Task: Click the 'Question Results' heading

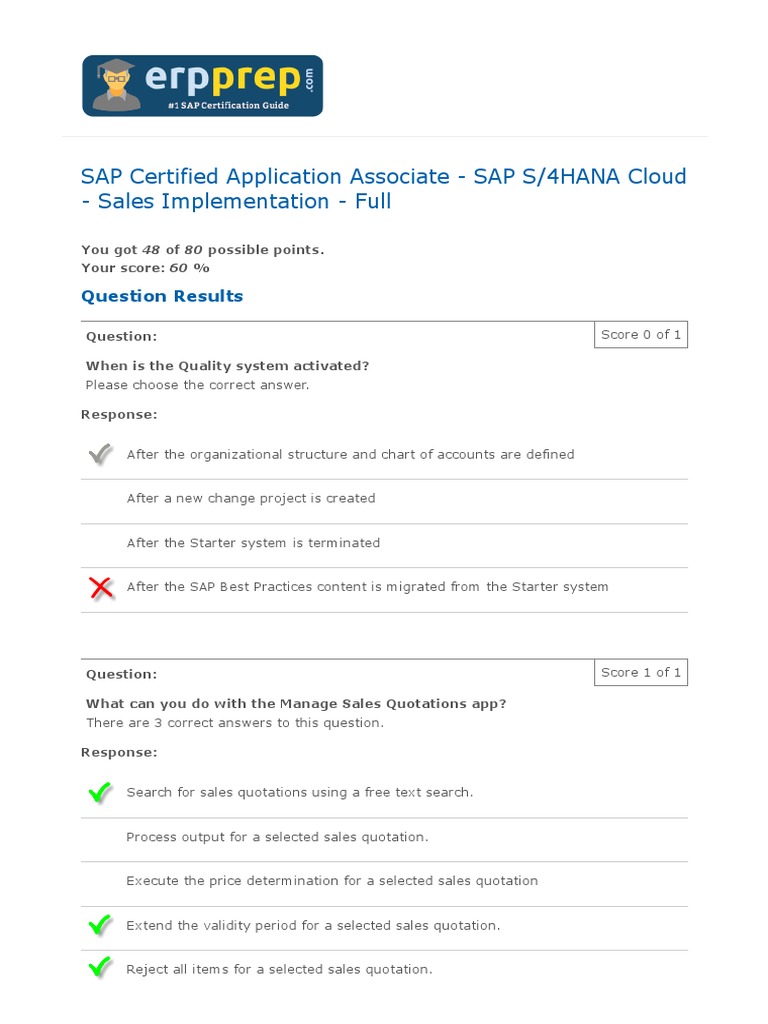Action: (162, 296)
